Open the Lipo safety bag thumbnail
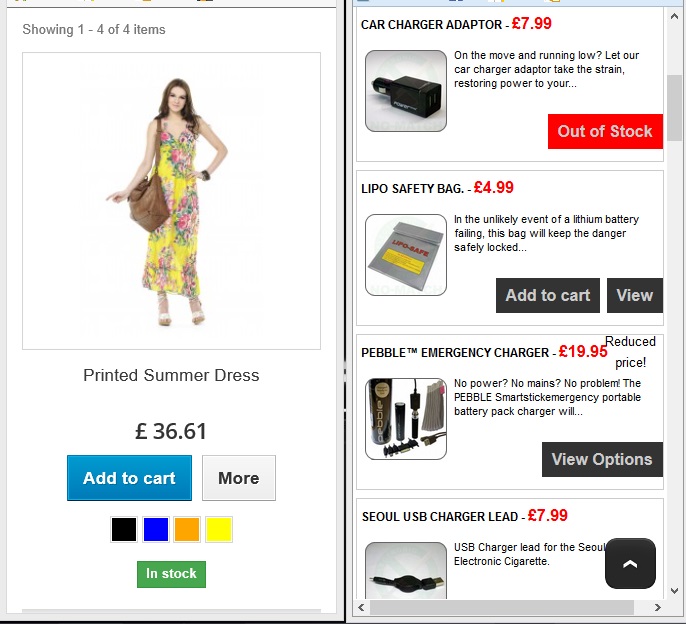 pos(406,255)
